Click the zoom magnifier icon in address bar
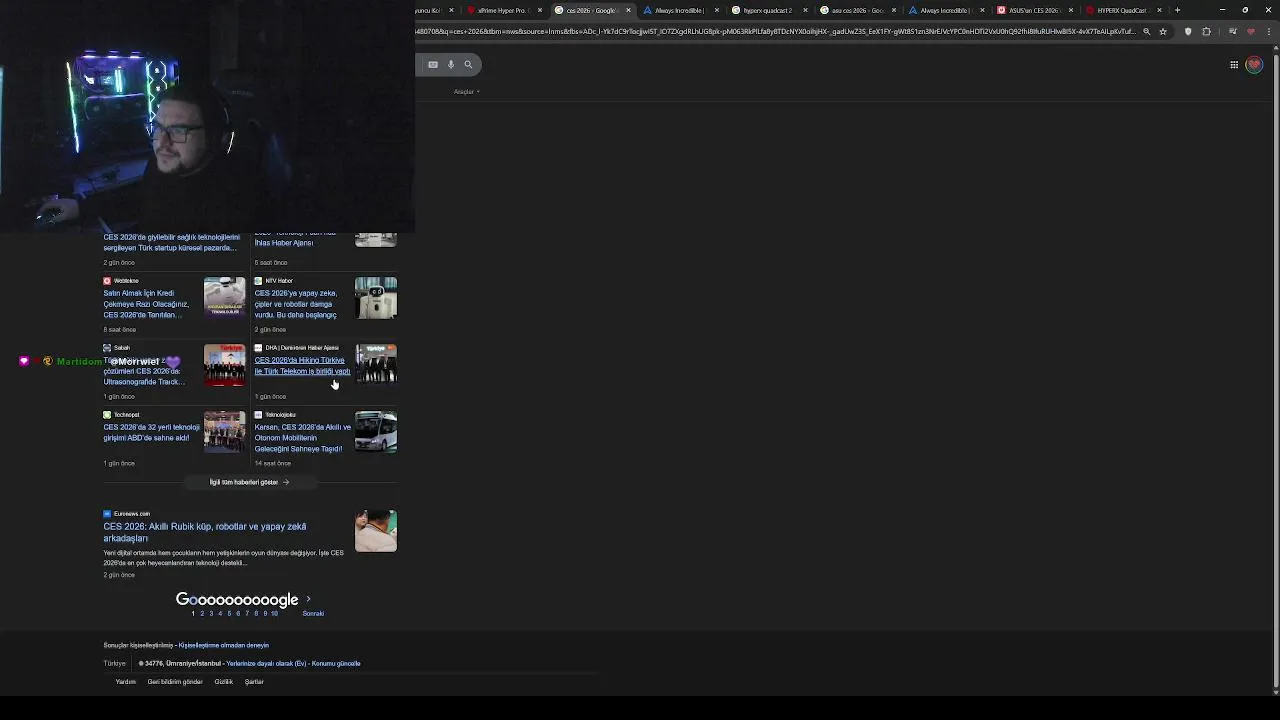Screen dimensions: 1280x720 [1147, 32]
